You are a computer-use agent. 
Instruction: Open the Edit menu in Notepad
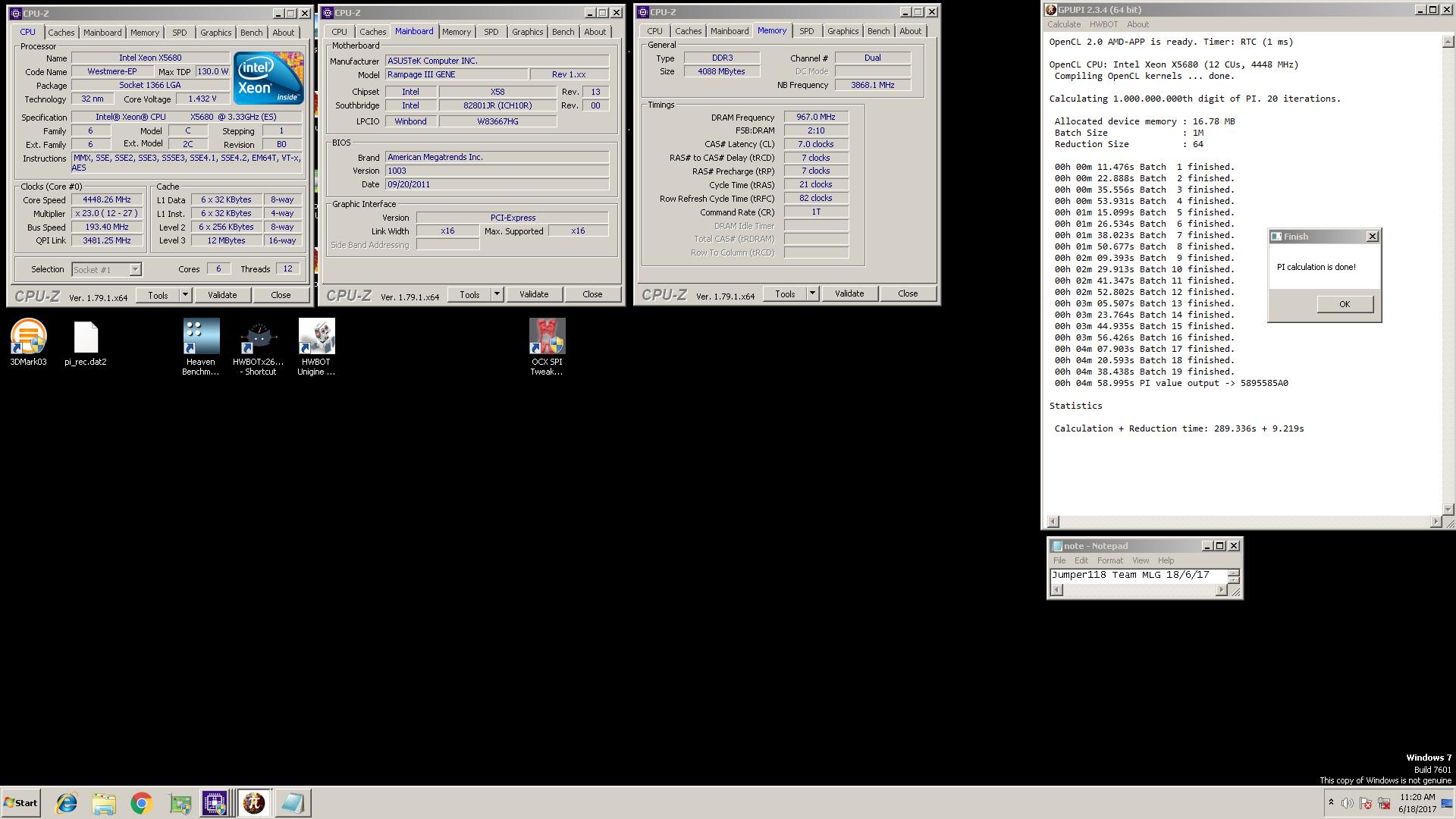tap(1081, 560)
